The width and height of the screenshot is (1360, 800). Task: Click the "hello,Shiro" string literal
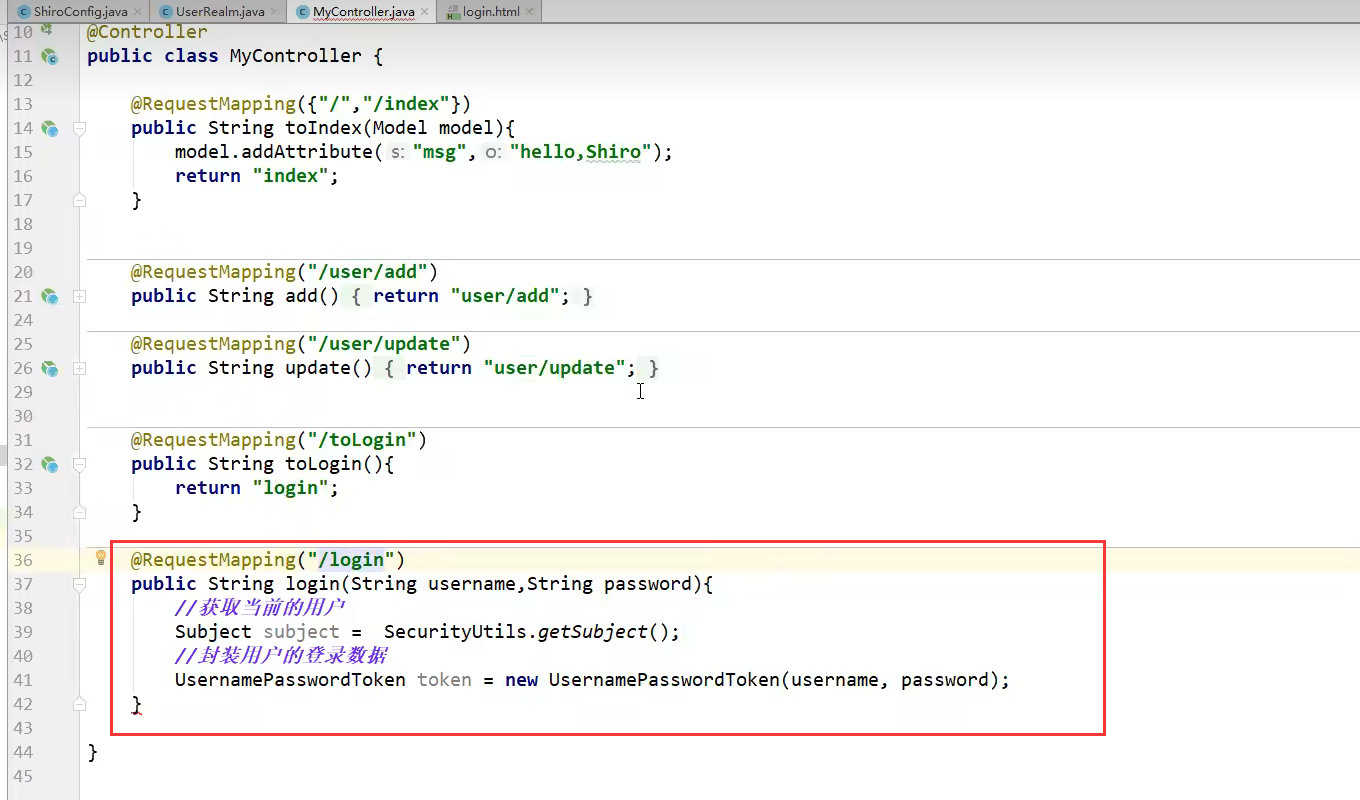[x=581, y=152]
